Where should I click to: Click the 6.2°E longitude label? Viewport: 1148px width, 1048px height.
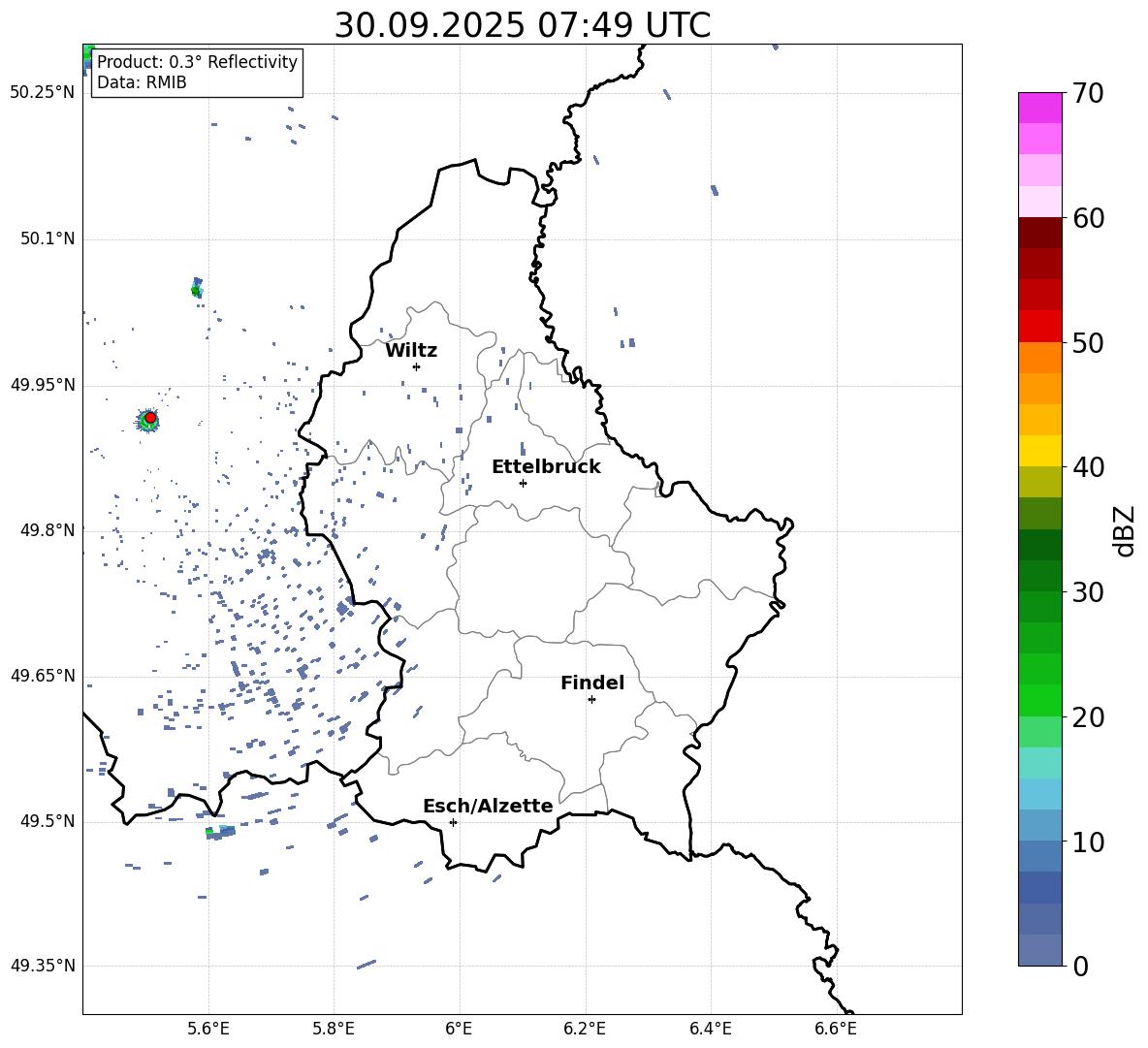(585, 1029)
